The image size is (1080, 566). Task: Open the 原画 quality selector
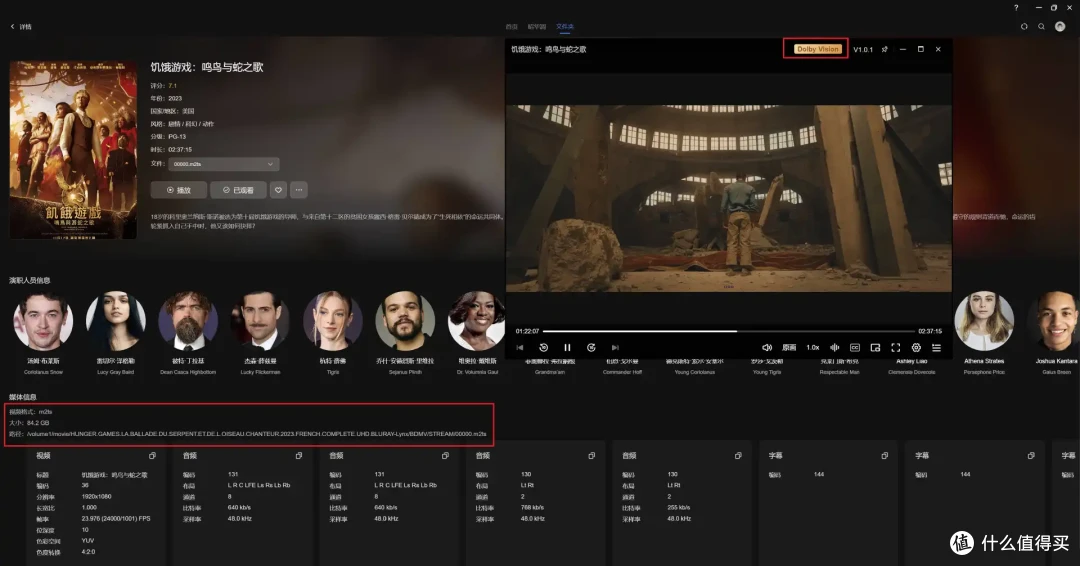(x=789, y=348)
